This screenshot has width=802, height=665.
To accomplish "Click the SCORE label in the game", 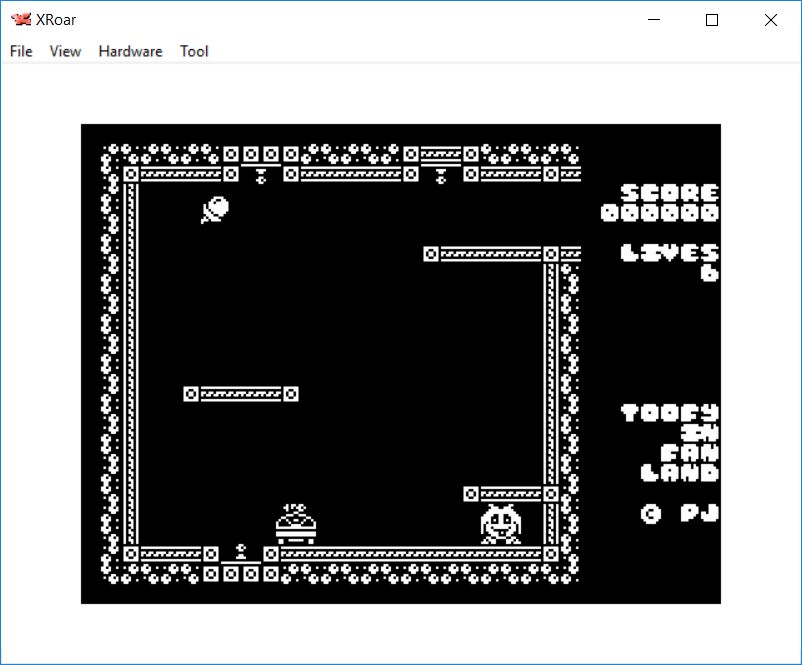I will [669, 193].
